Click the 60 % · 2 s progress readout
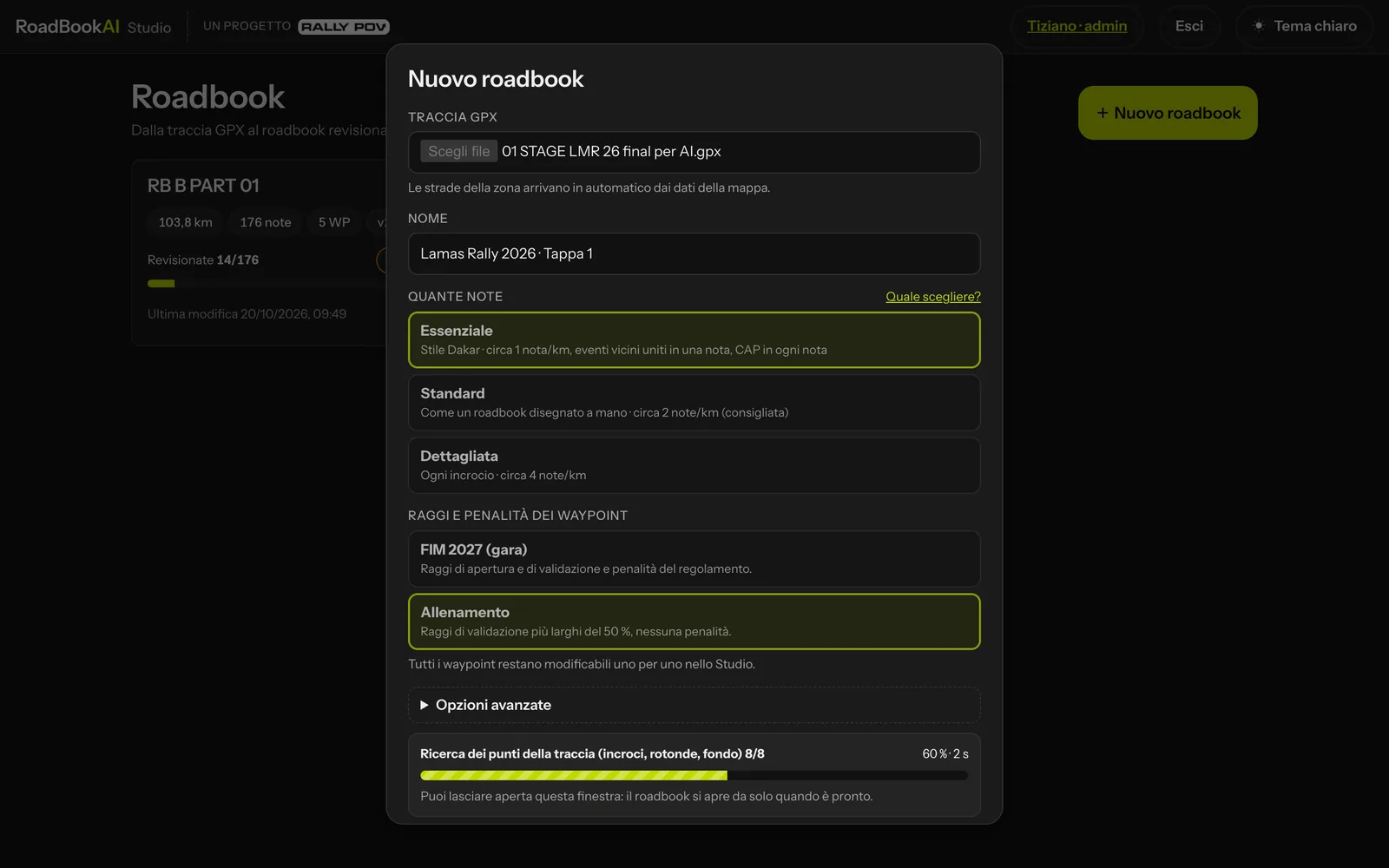1389x868 pixels. [x=945, y=753]
